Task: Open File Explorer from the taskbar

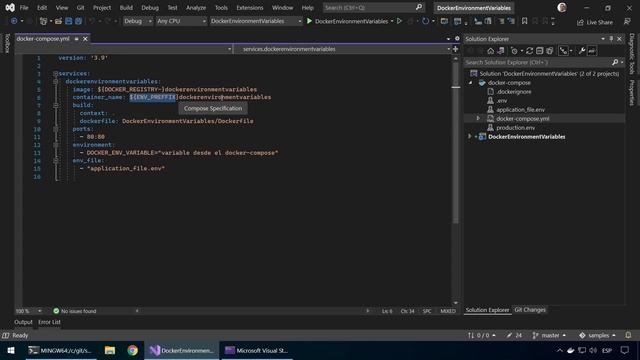Action: pyautogui.click(x=110, y=350)
